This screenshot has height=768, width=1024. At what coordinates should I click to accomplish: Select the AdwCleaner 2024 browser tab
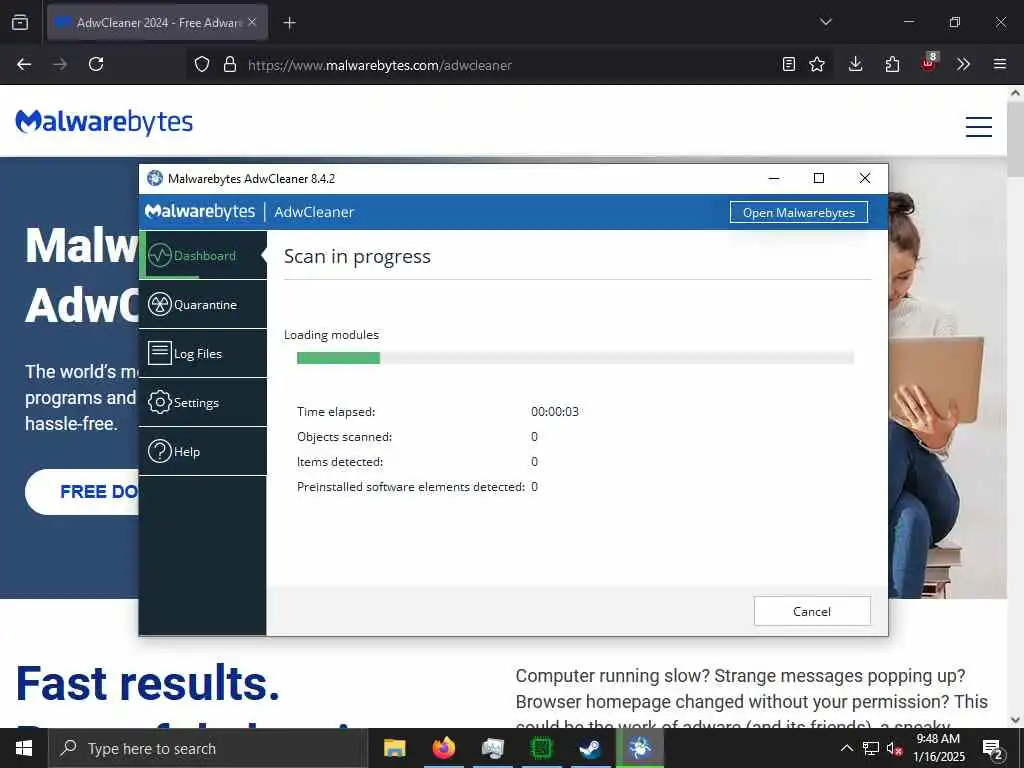157,22
